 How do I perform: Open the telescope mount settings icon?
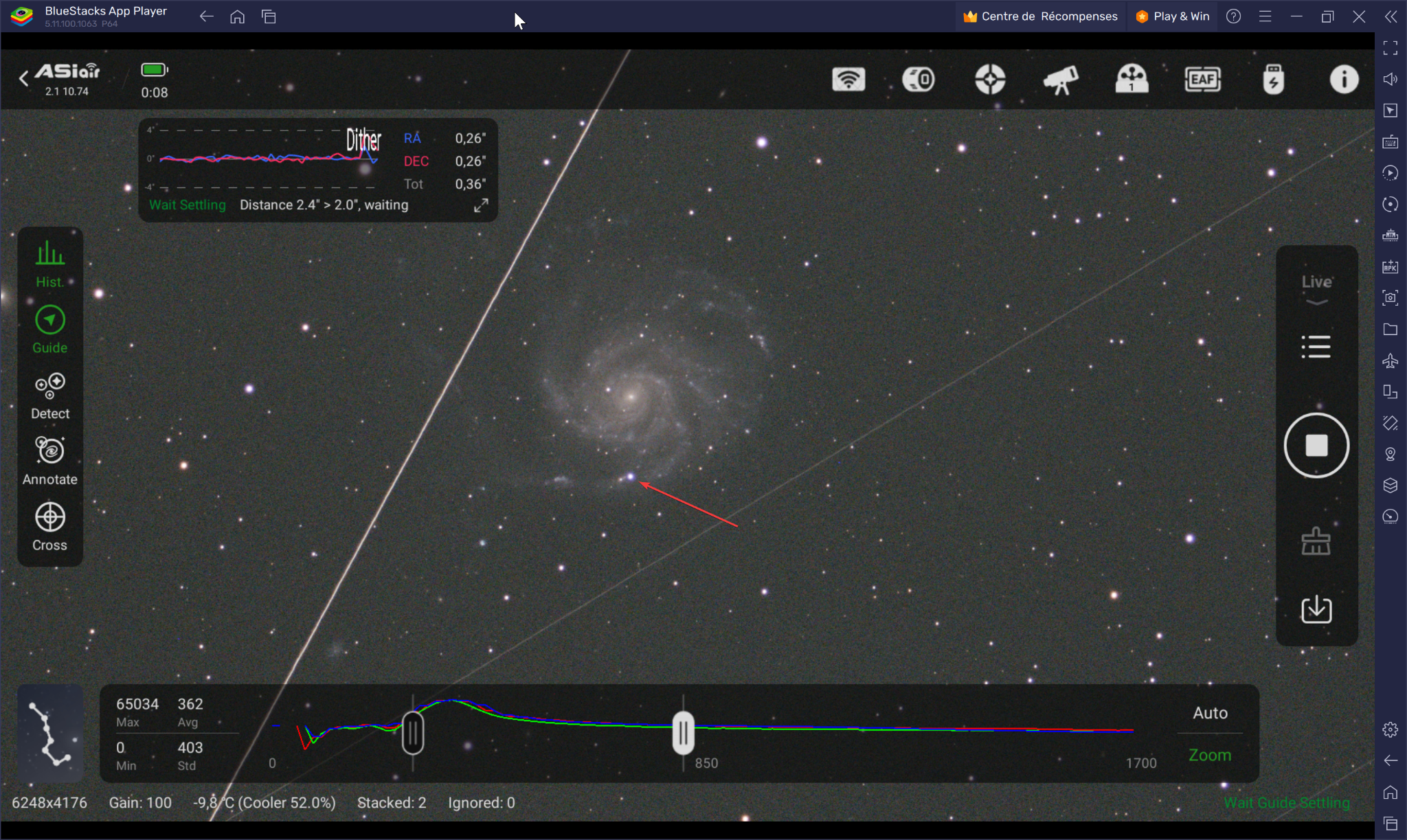click(1061, 80)
